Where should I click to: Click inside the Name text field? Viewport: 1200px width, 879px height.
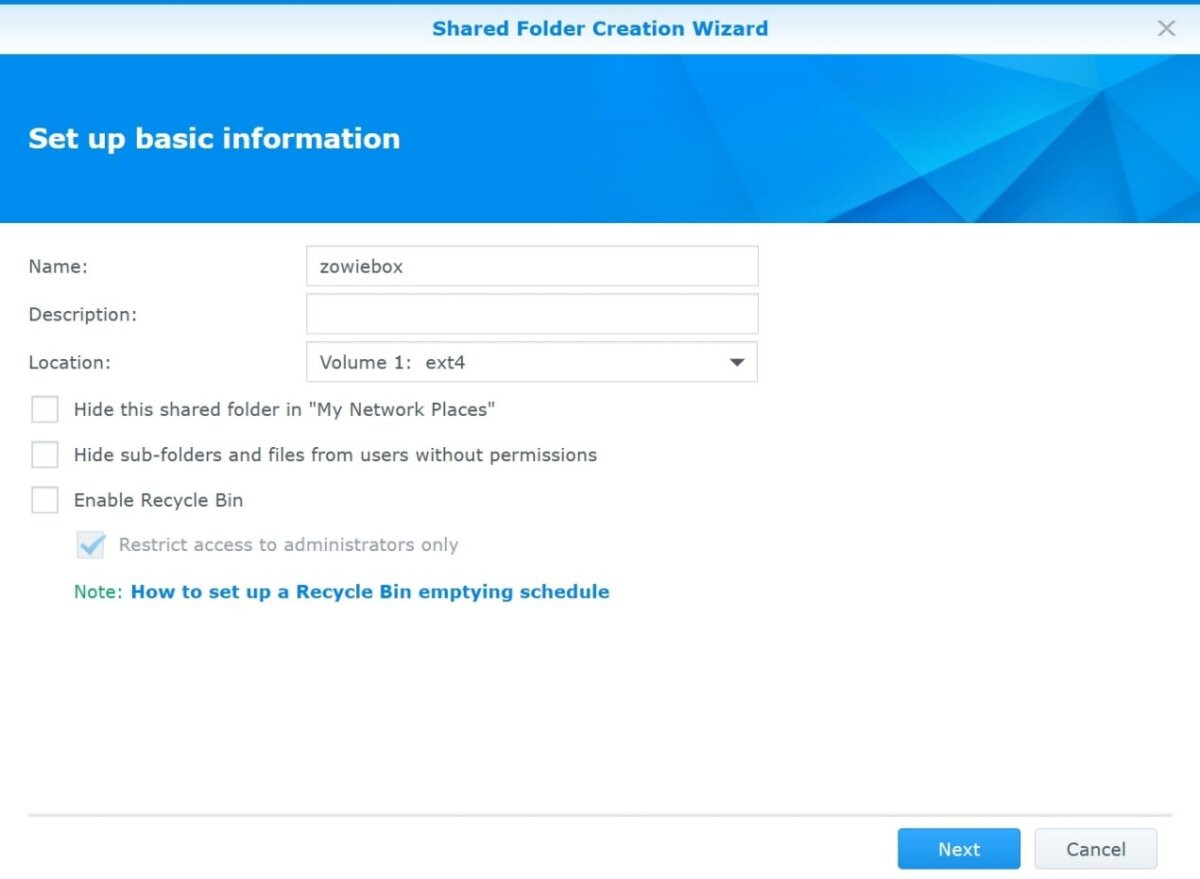pos(531,265)
